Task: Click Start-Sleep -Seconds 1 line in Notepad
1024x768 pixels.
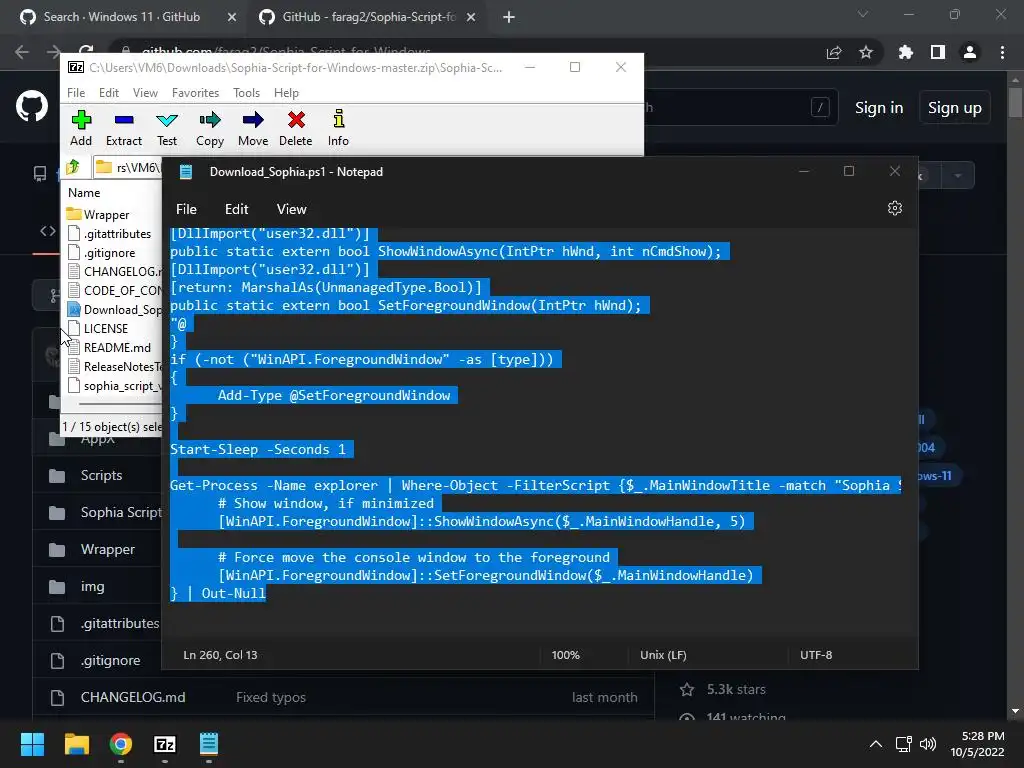Action: pos(258,449)
